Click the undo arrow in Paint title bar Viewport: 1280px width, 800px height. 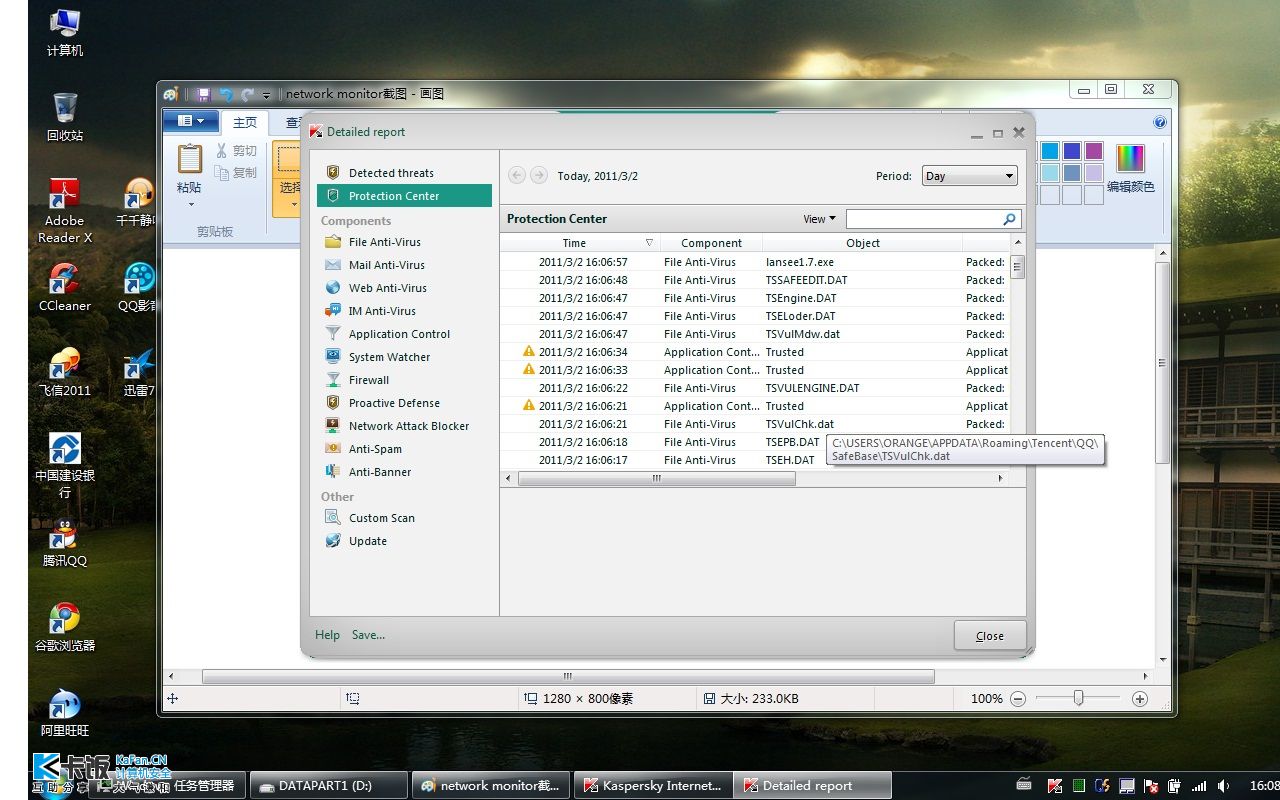click(x=225, y=94)
